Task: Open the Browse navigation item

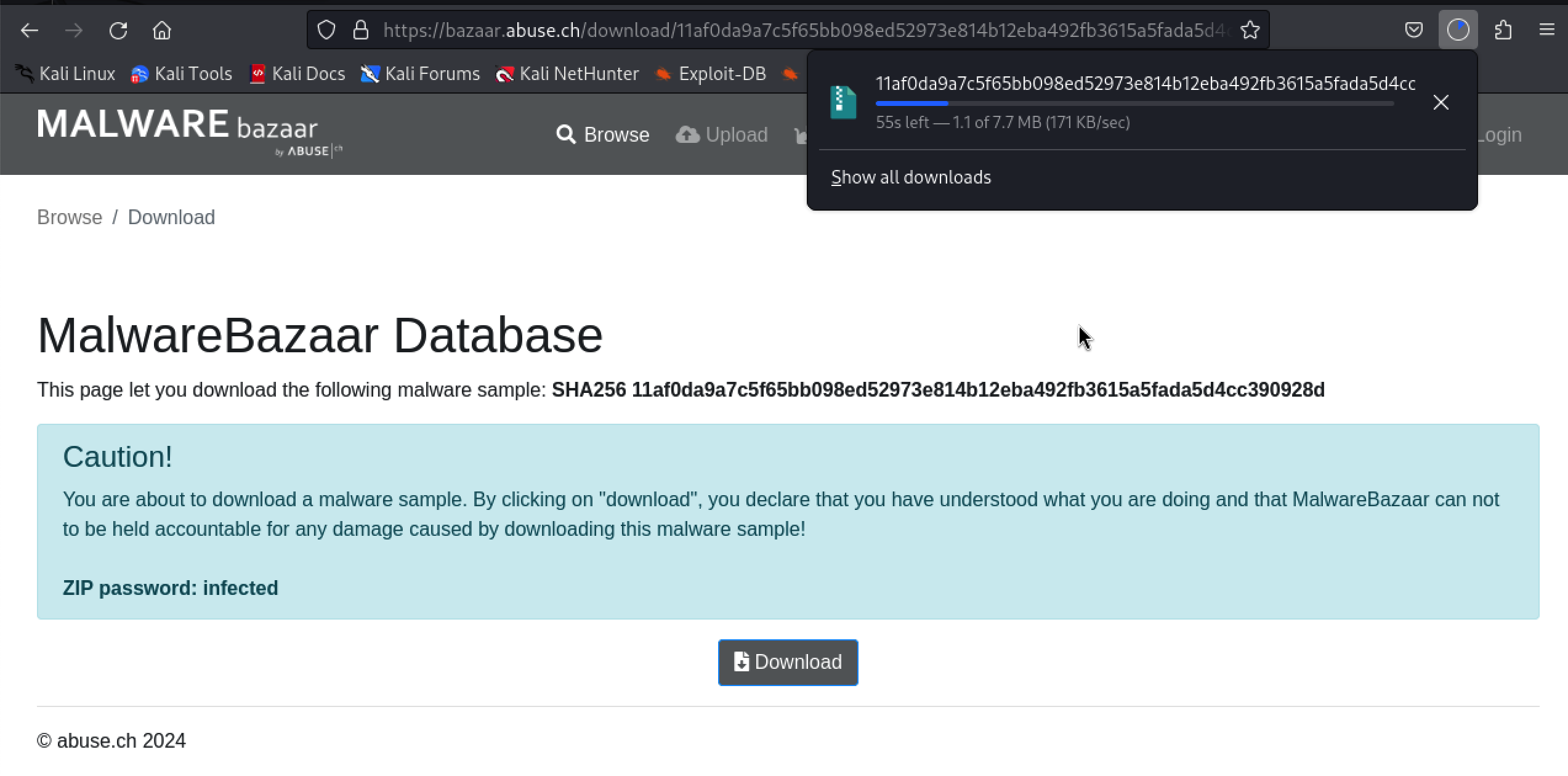Action: pyautogui.click(x=603, y=135)
